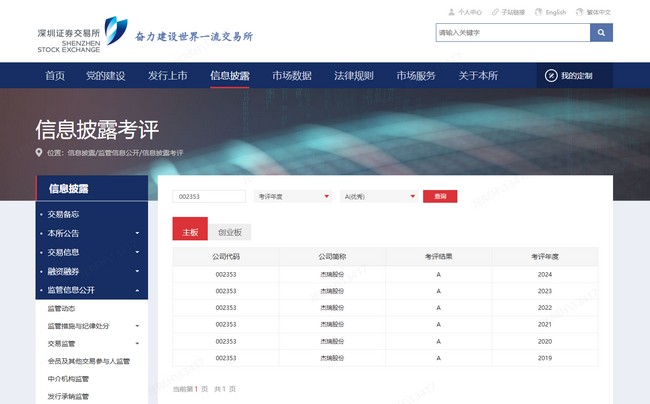Expand 监管措施与纪律处分 submenu
The height and width of the screenshot is (404, 650).
pos(137,326)
